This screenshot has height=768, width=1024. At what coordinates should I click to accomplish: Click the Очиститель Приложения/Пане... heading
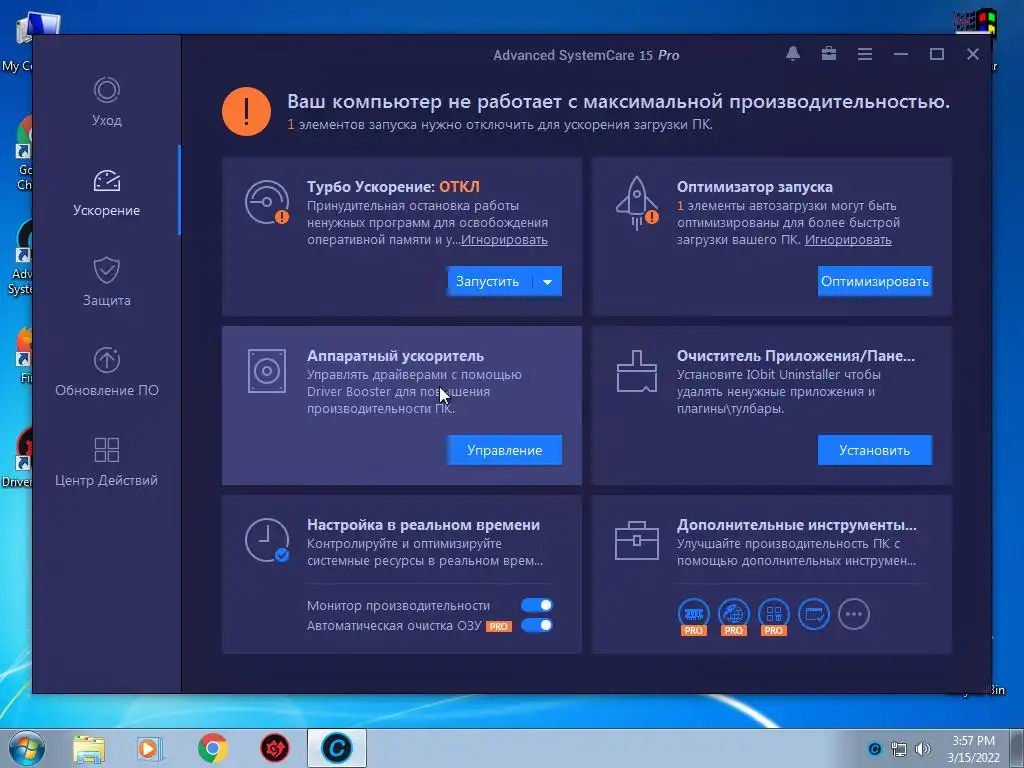(795, 356)
